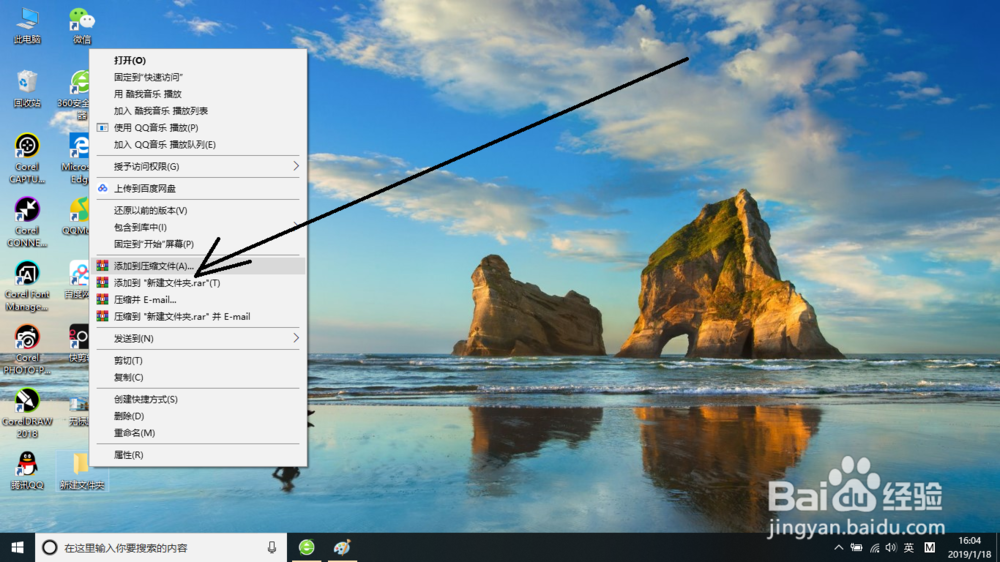Select the Recycle Bin desktop icon
The image size is (1000, 562).
pyautogui.click(x=27, y=89)
